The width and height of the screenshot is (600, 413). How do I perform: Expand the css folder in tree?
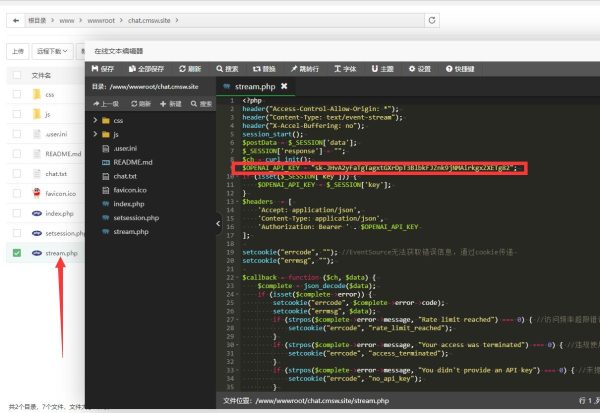(95, 120)
